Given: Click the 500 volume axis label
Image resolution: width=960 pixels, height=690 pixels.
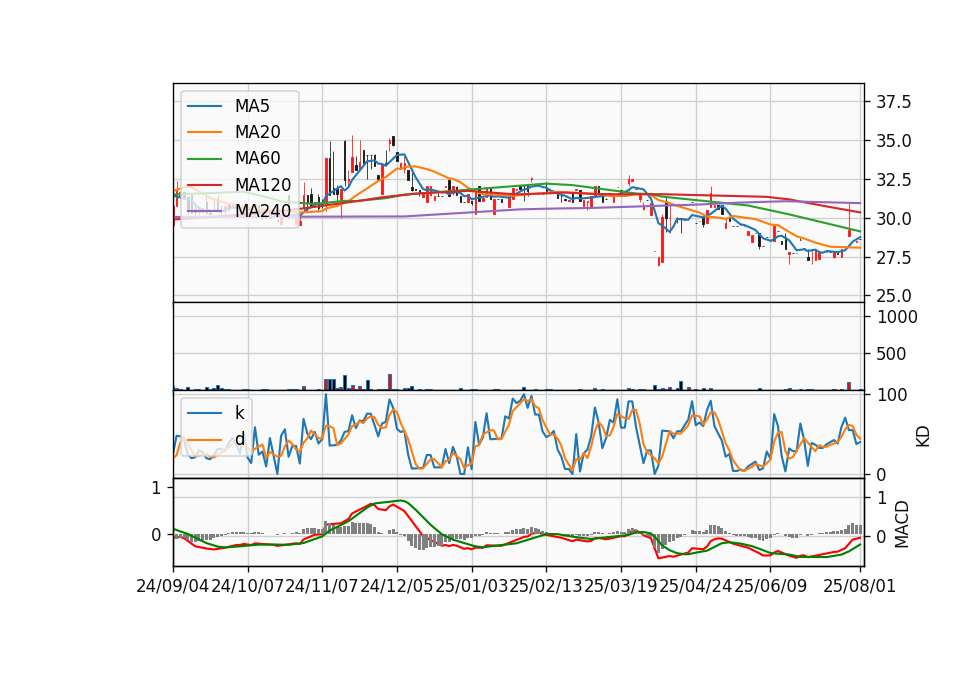Looking at the screenshot, I should [891, 354].
